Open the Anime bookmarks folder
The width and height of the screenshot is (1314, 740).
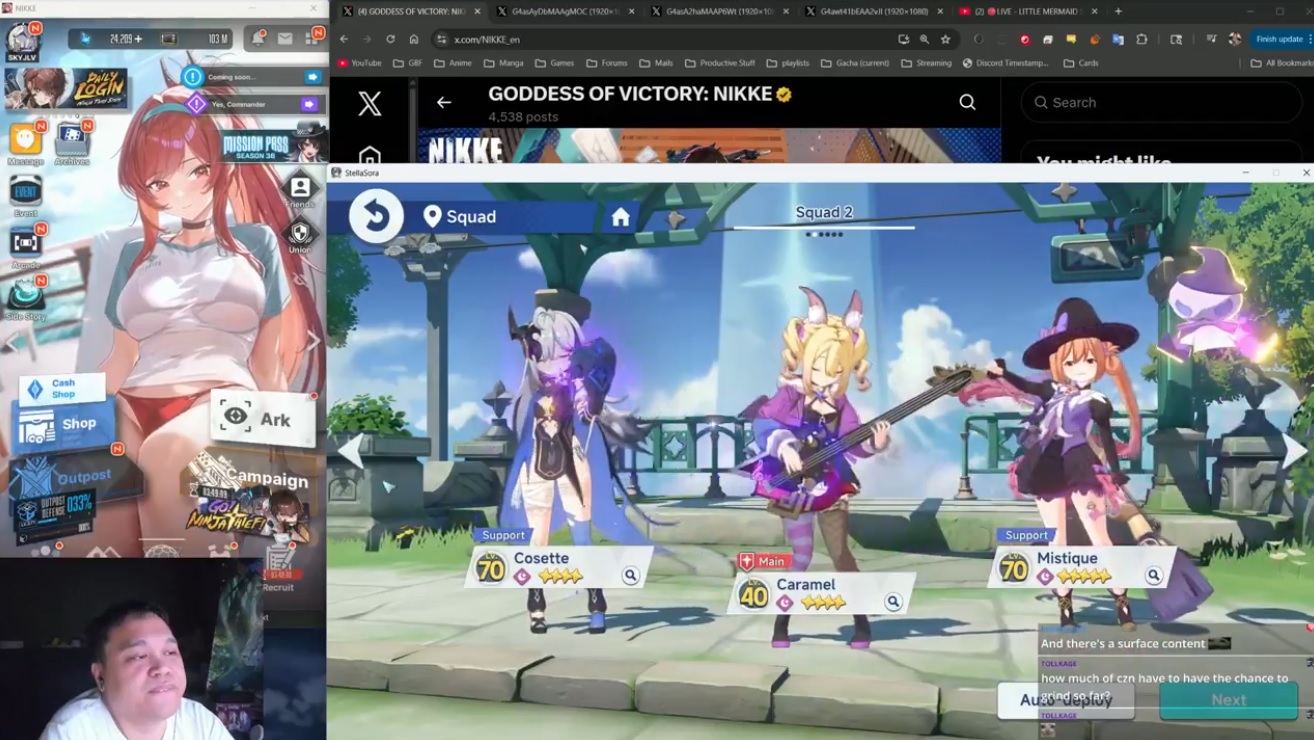(453, 63)
